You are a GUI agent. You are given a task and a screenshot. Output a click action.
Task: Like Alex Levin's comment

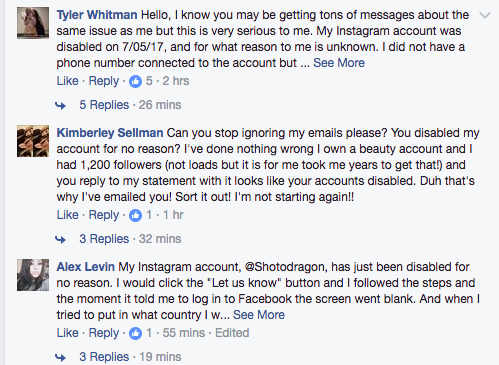click(68, 333)
